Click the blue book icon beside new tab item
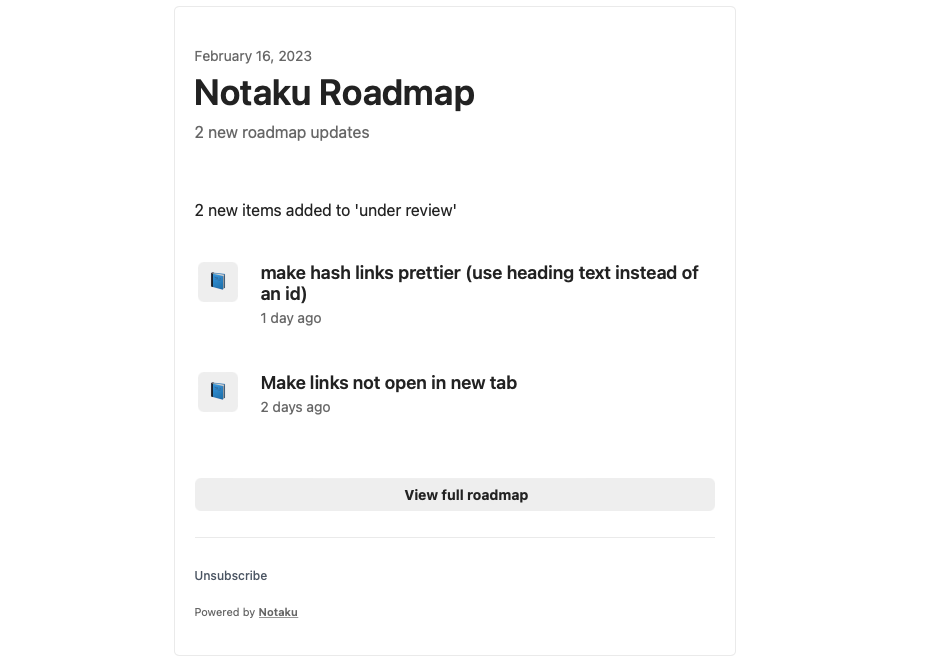The width and height of the screenshot is (942, 661). point(217,392)
